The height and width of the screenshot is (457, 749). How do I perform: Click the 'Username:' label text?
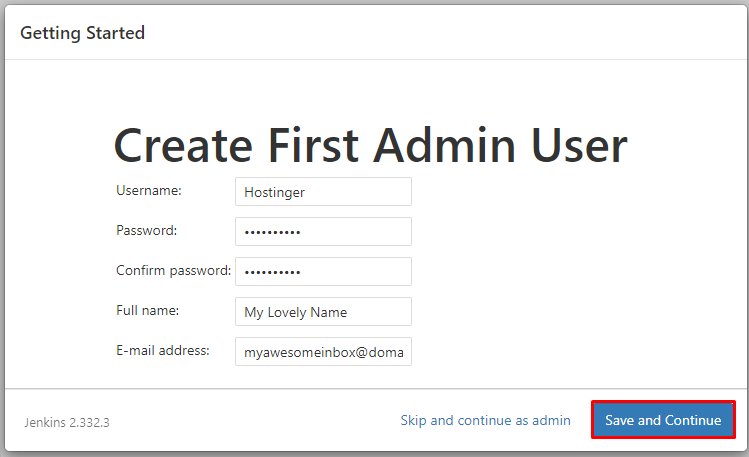(149, 190)
